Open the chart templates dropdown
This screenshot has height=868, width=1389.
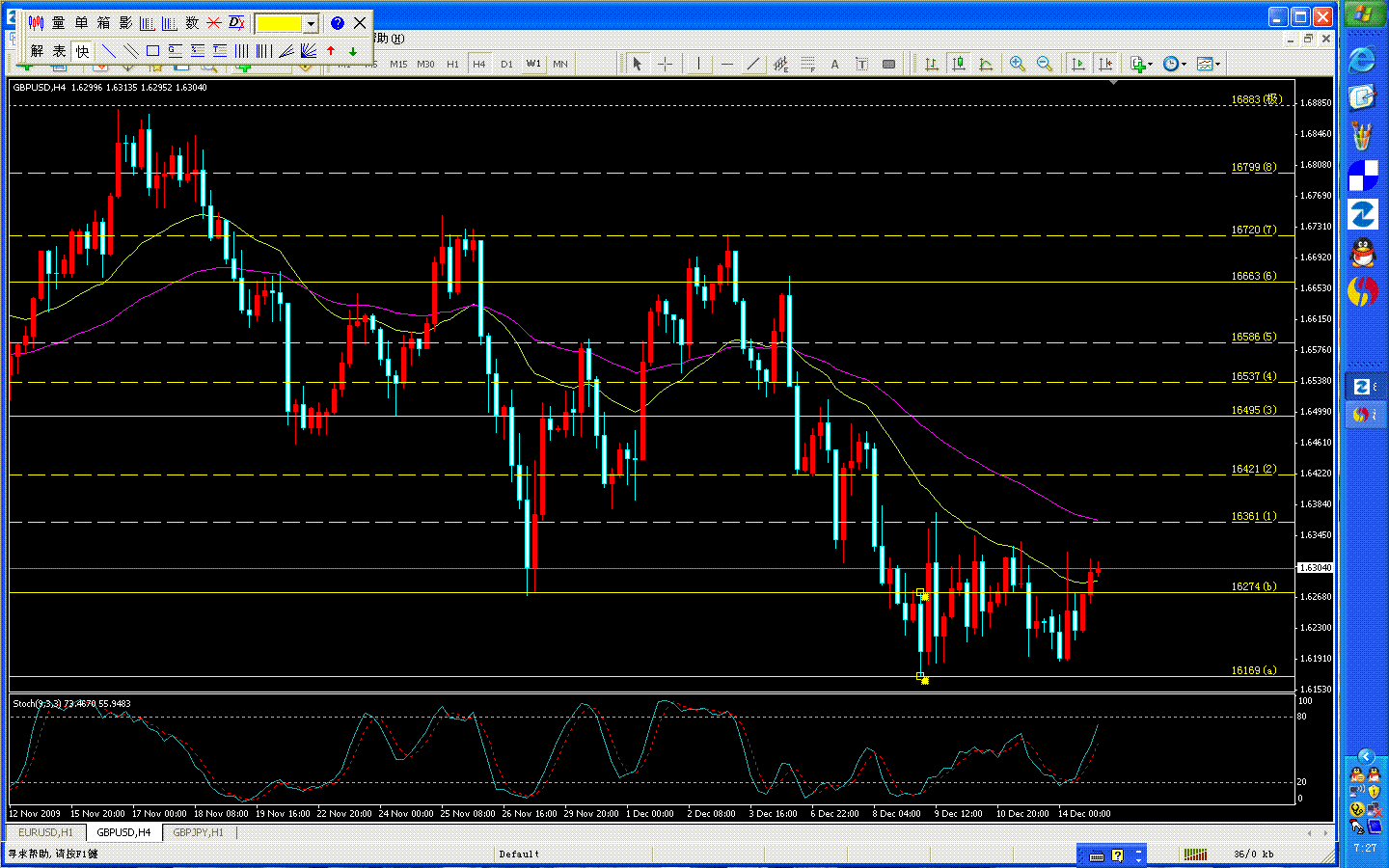click(1209, 64)
